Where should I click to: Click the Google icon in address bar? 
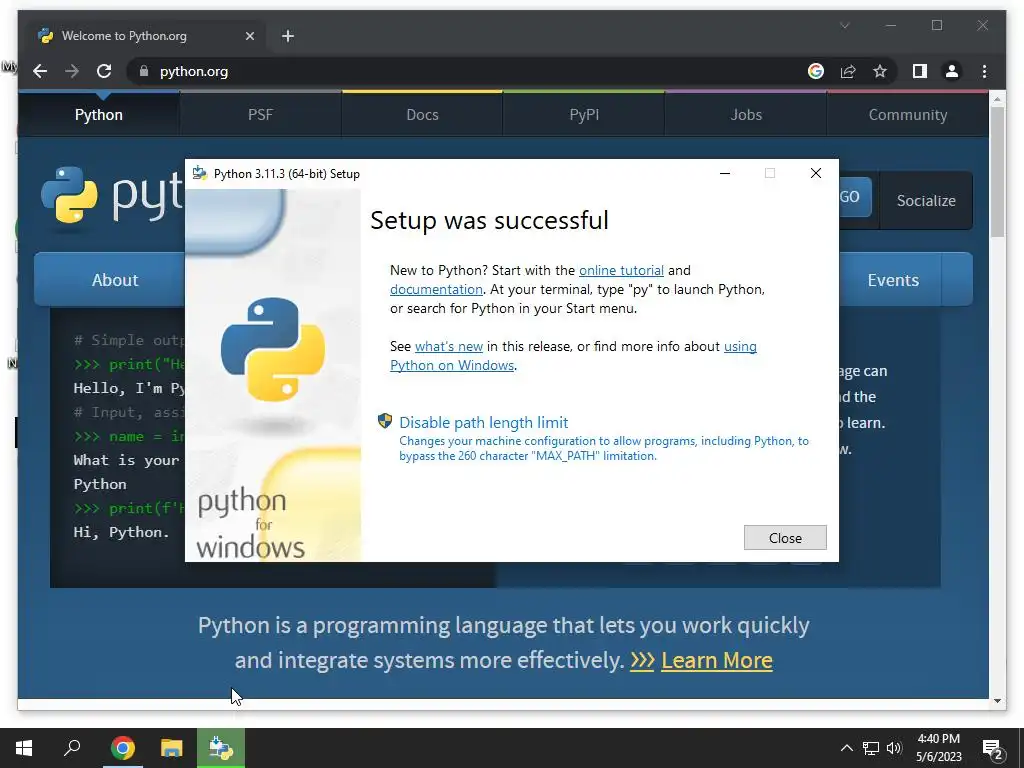(816, 71)
